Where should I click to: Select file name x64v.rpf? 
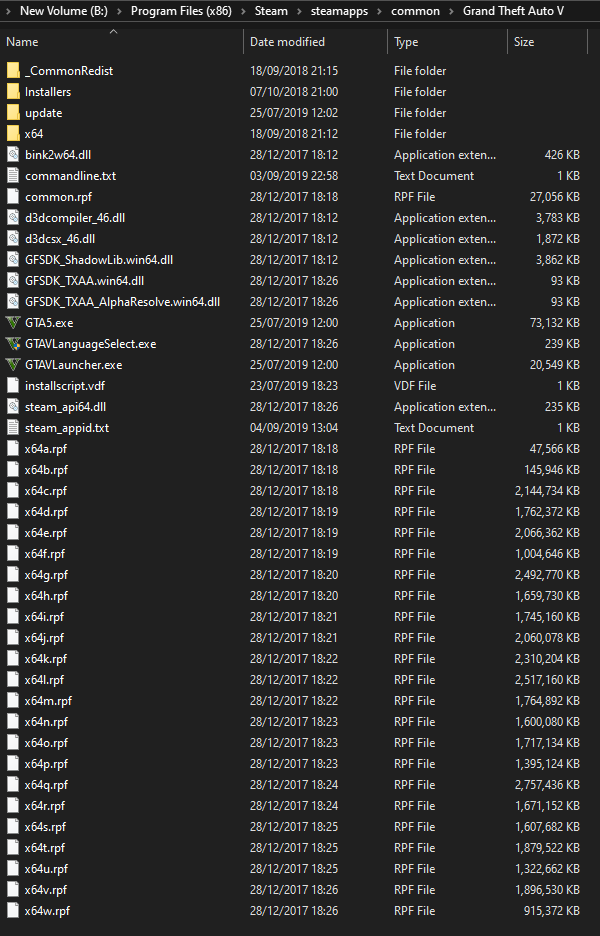[45, 889]
